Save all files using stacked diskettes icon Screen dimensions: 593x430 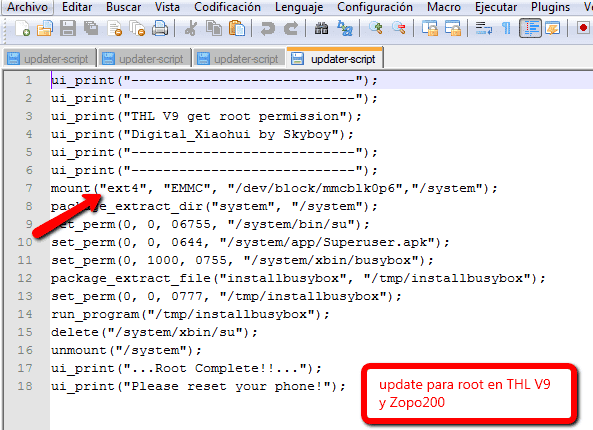click(x=91, y=28)
